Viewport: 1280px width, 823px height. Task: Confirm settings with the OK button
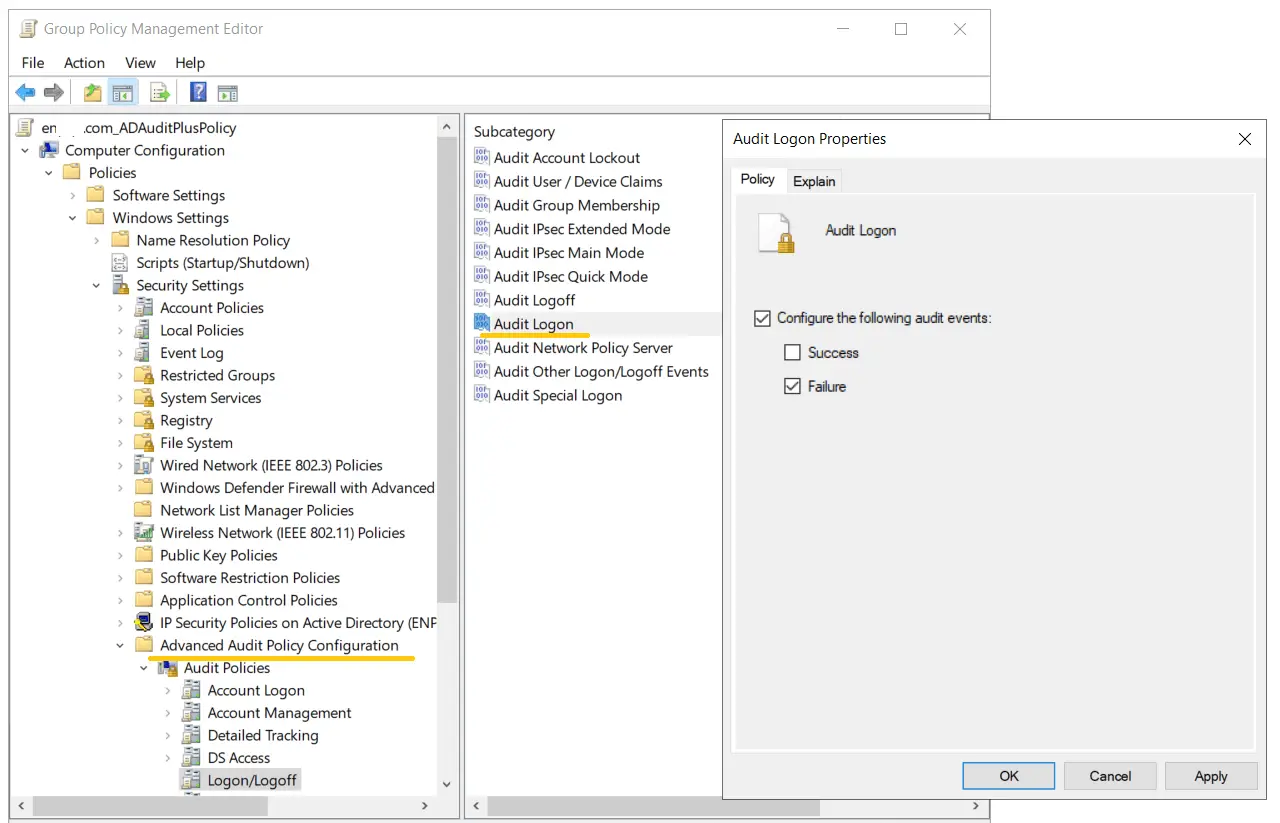1008,775
